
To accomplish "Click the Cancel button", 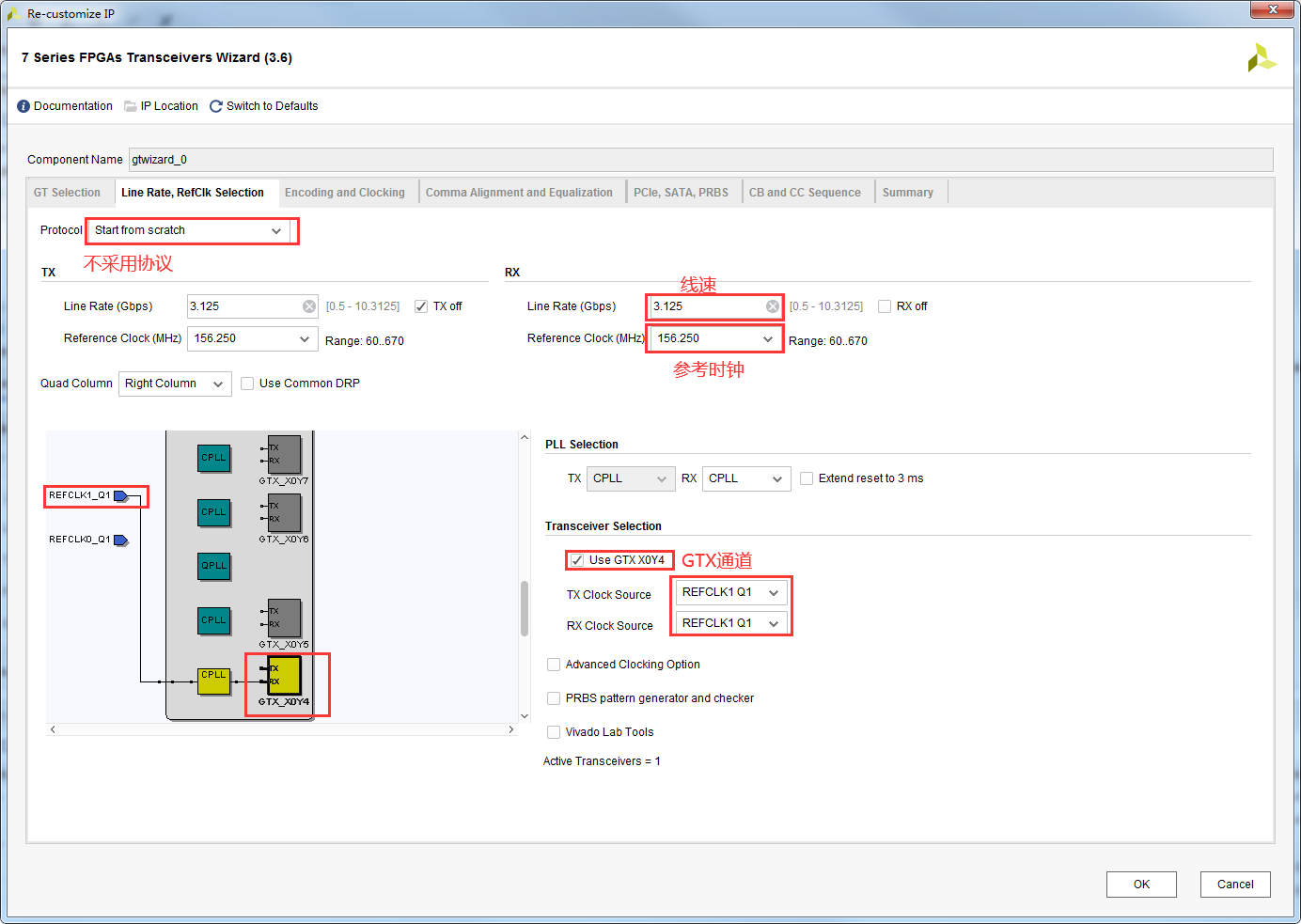I will pos(1235,885).
